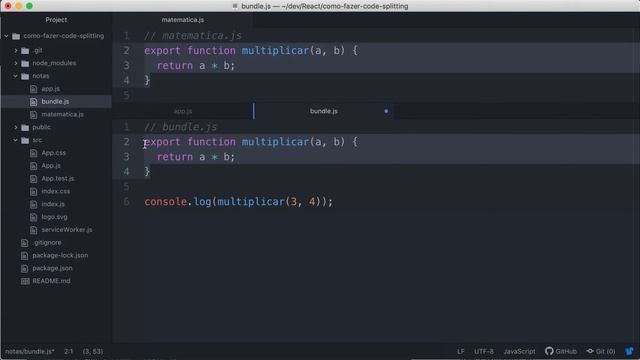Collapse the notas folder chevron

pos(16,76)
